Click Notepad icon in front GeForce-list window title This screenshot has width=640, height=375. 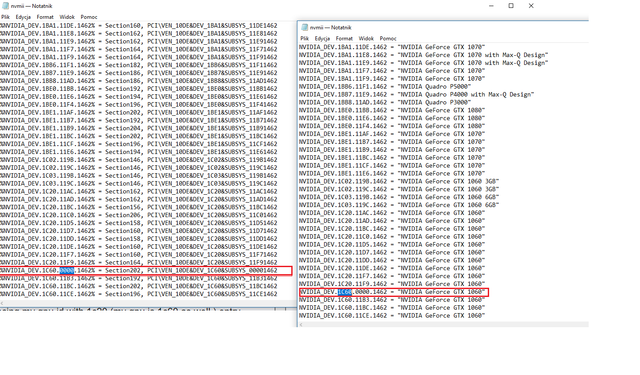pyautogui.click(x=304, y=27)
